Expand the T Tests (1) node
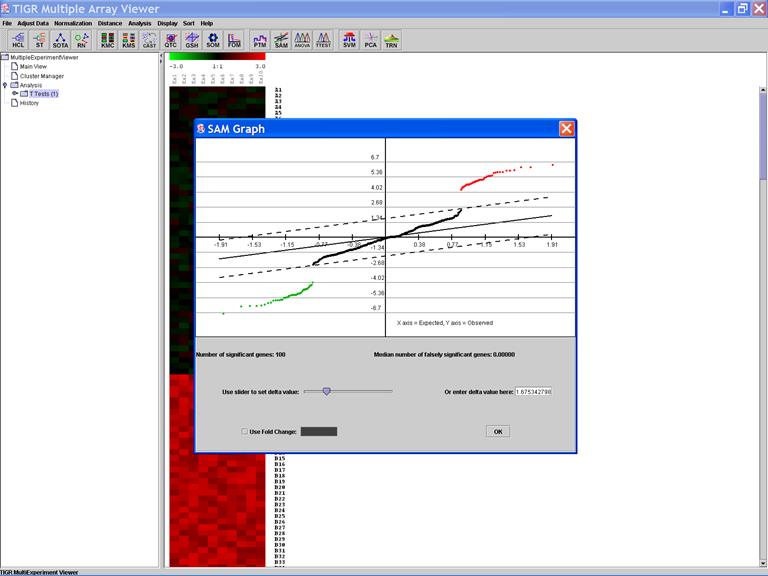 coord(15,94)
